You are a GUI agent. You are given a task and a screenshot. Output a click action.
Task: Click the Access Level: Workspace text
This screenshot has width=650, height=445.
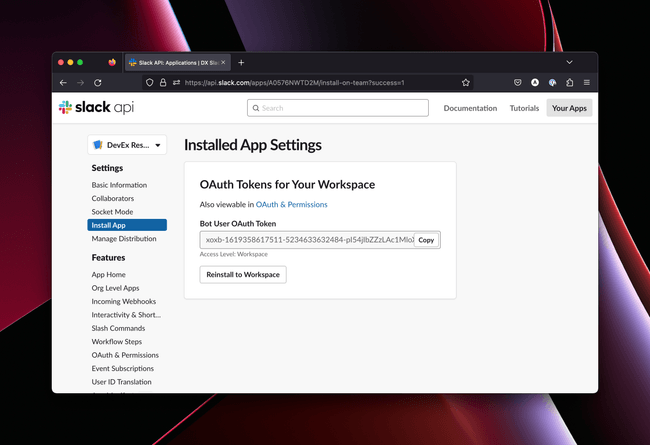pyautogui.click(x=234, y=254)
